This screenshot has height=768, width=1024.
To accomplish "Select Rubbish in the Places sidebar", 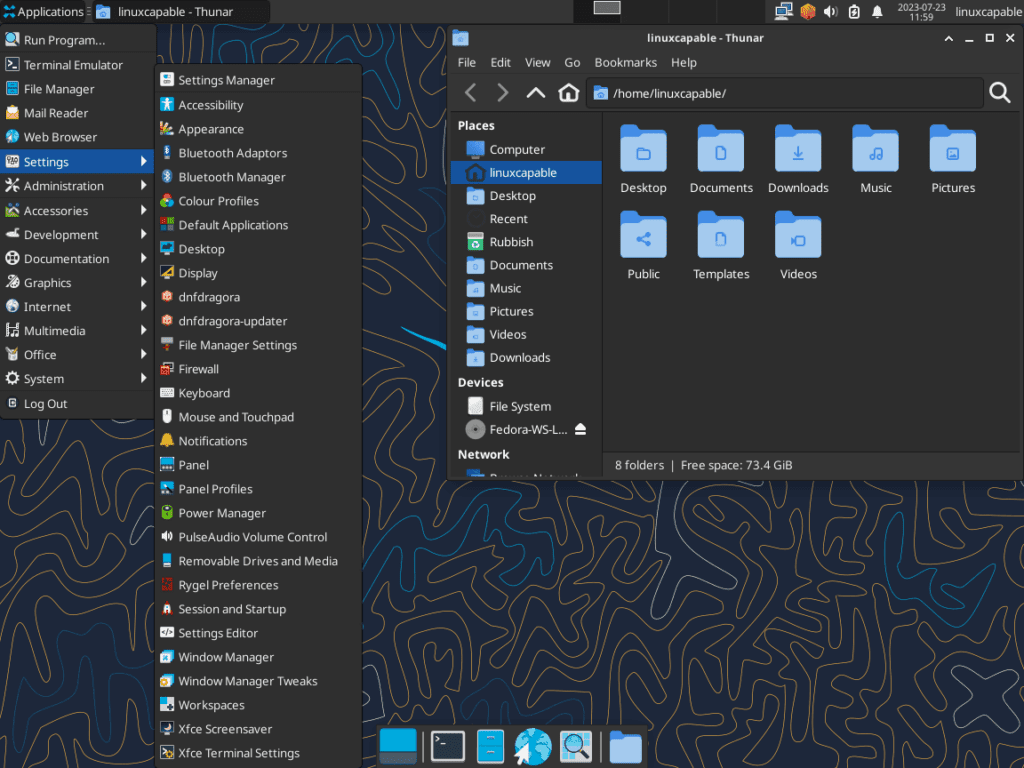I will coord(513,241).
